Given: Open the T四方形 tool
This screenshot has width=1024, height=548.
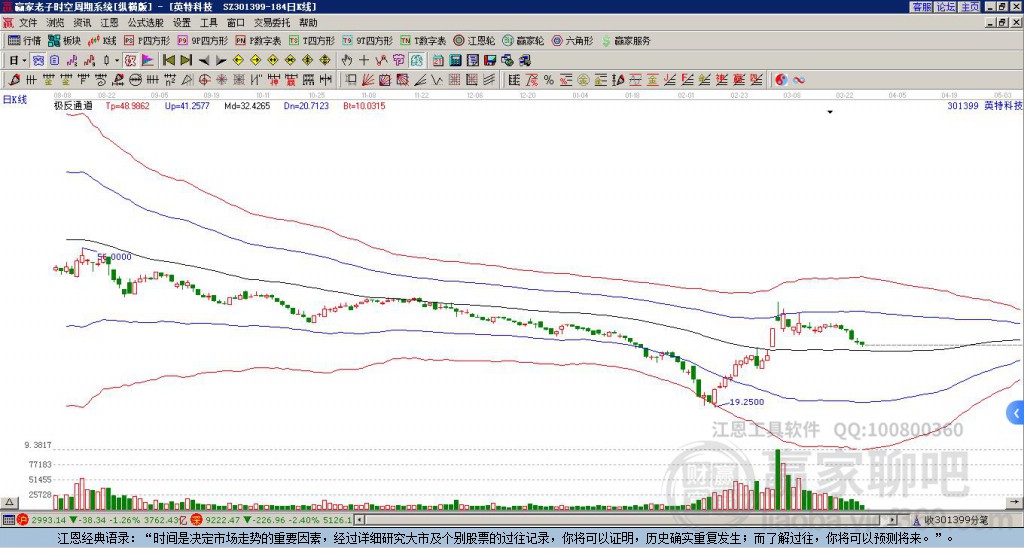Looking at the screenshot, I should (312, 40).
